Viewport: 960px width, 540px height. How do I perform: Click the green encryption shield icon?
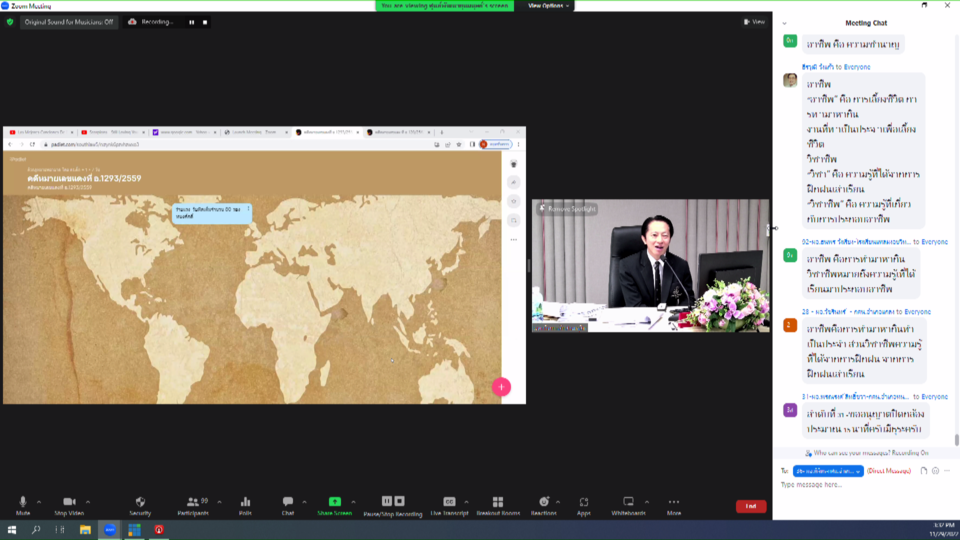tap(10, 22)
